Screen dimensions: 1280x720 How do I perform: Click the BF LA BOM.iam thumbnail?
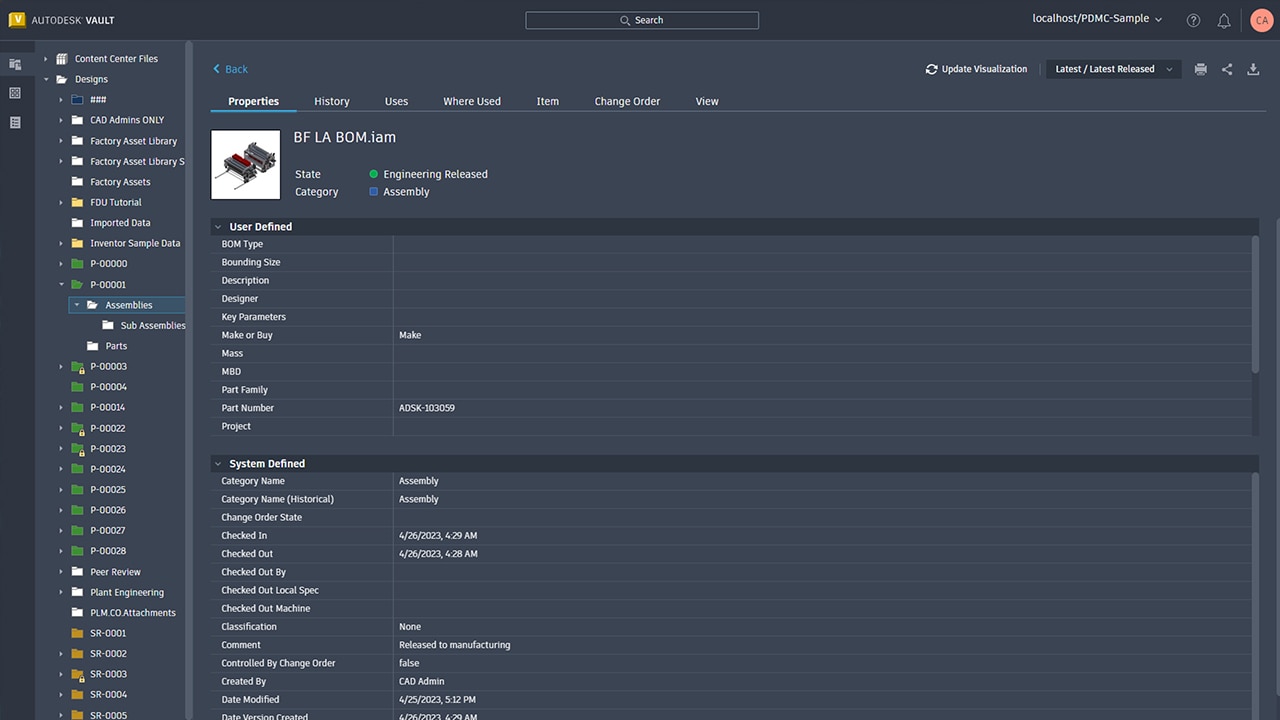pos(246,164)
